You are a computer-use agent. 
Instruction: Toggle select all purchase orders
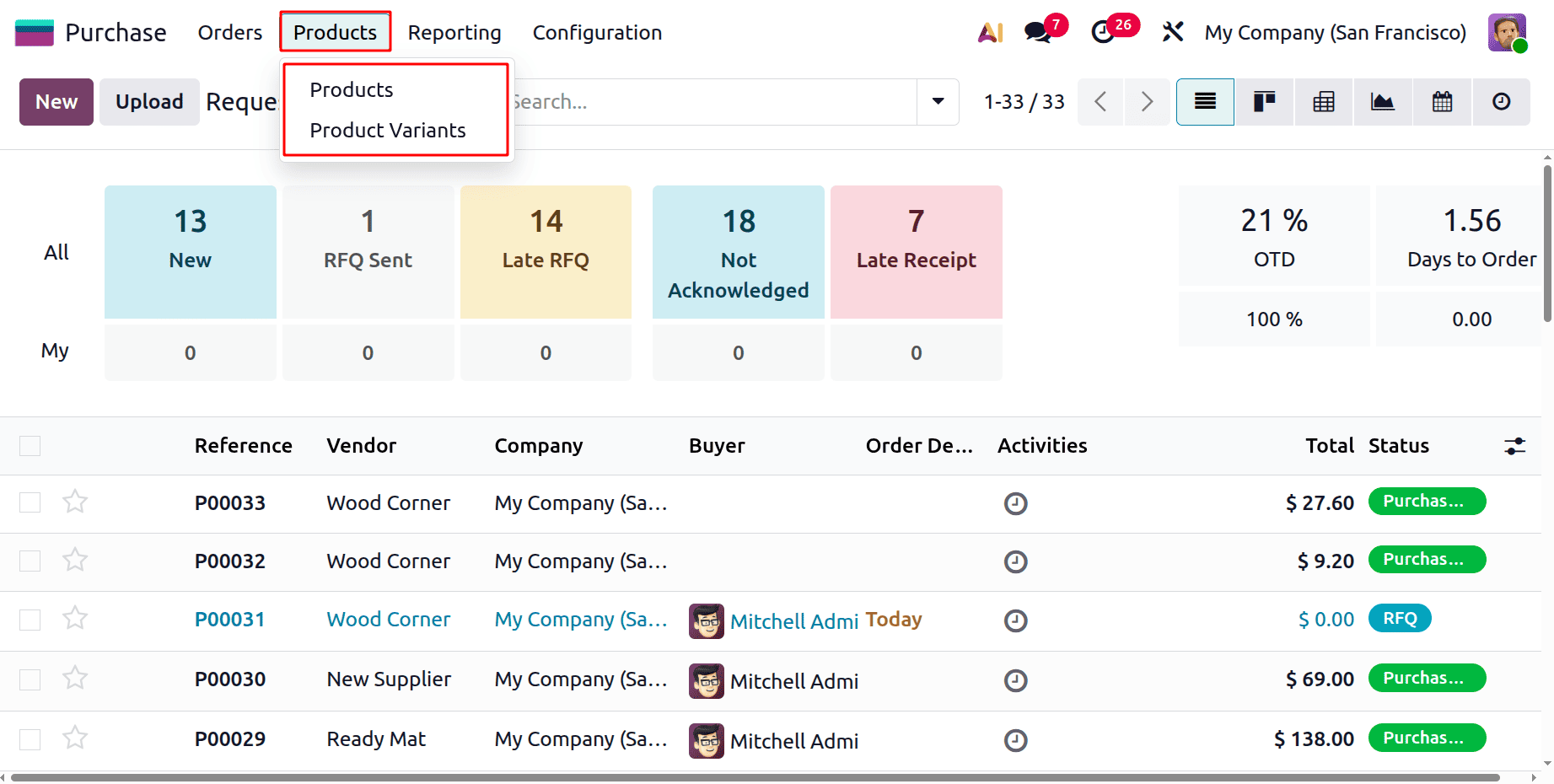point(30,445)
